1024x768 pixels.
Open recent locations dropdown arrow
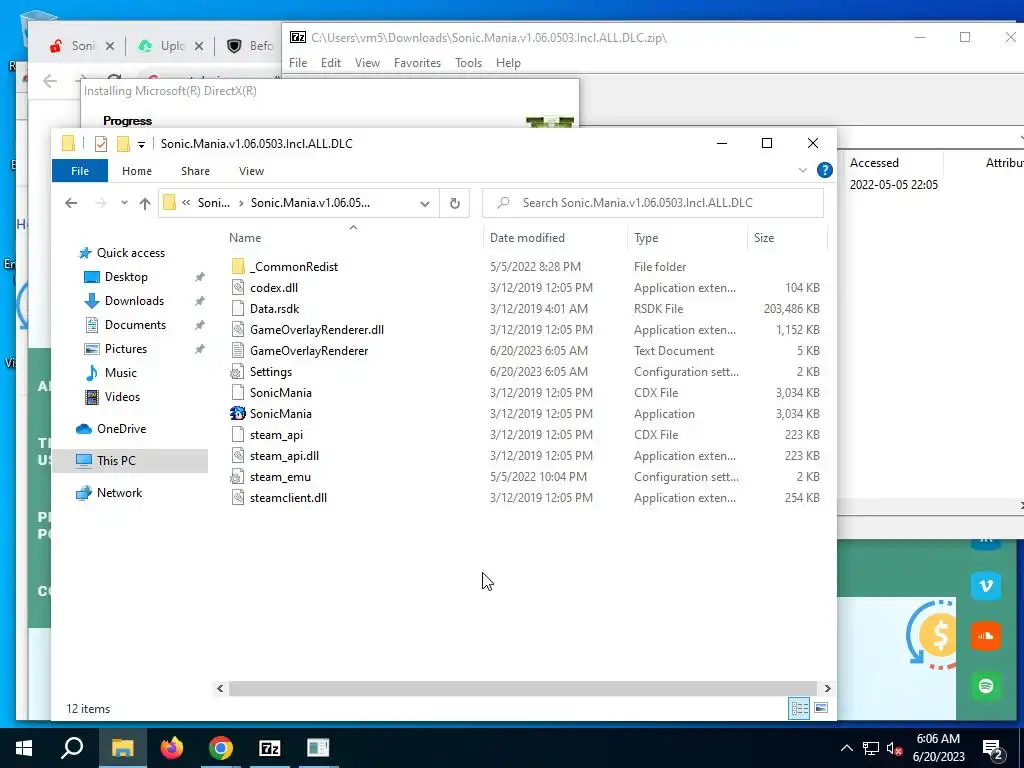pyautogui.click(x=124, y=203)
